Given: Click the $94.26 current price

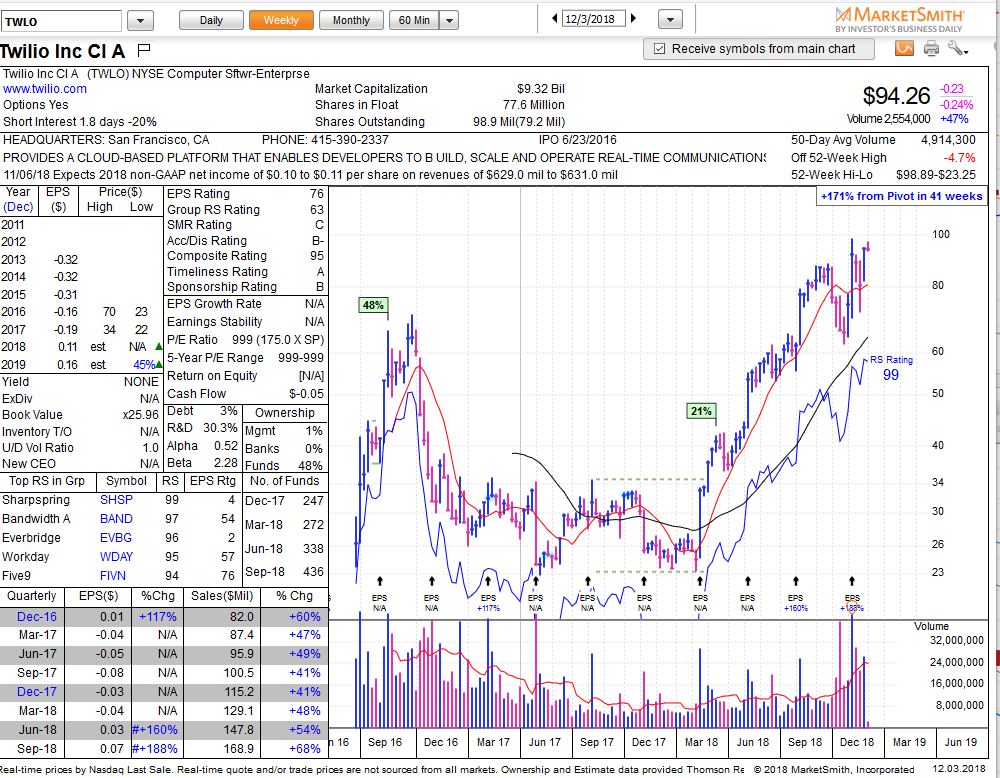Looking at the screenshot, I should tap(897, 96).
